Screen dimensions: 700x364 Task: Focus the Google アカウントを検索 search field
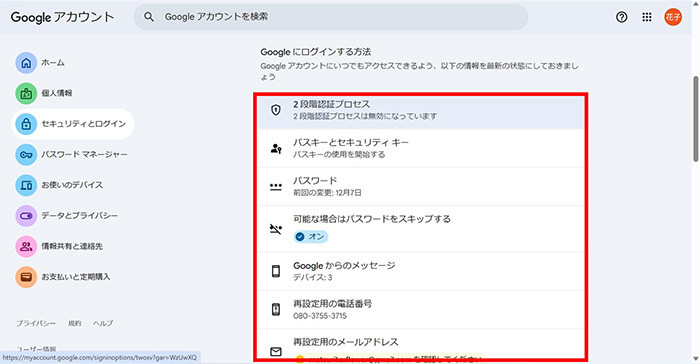(x=331, y=17)
